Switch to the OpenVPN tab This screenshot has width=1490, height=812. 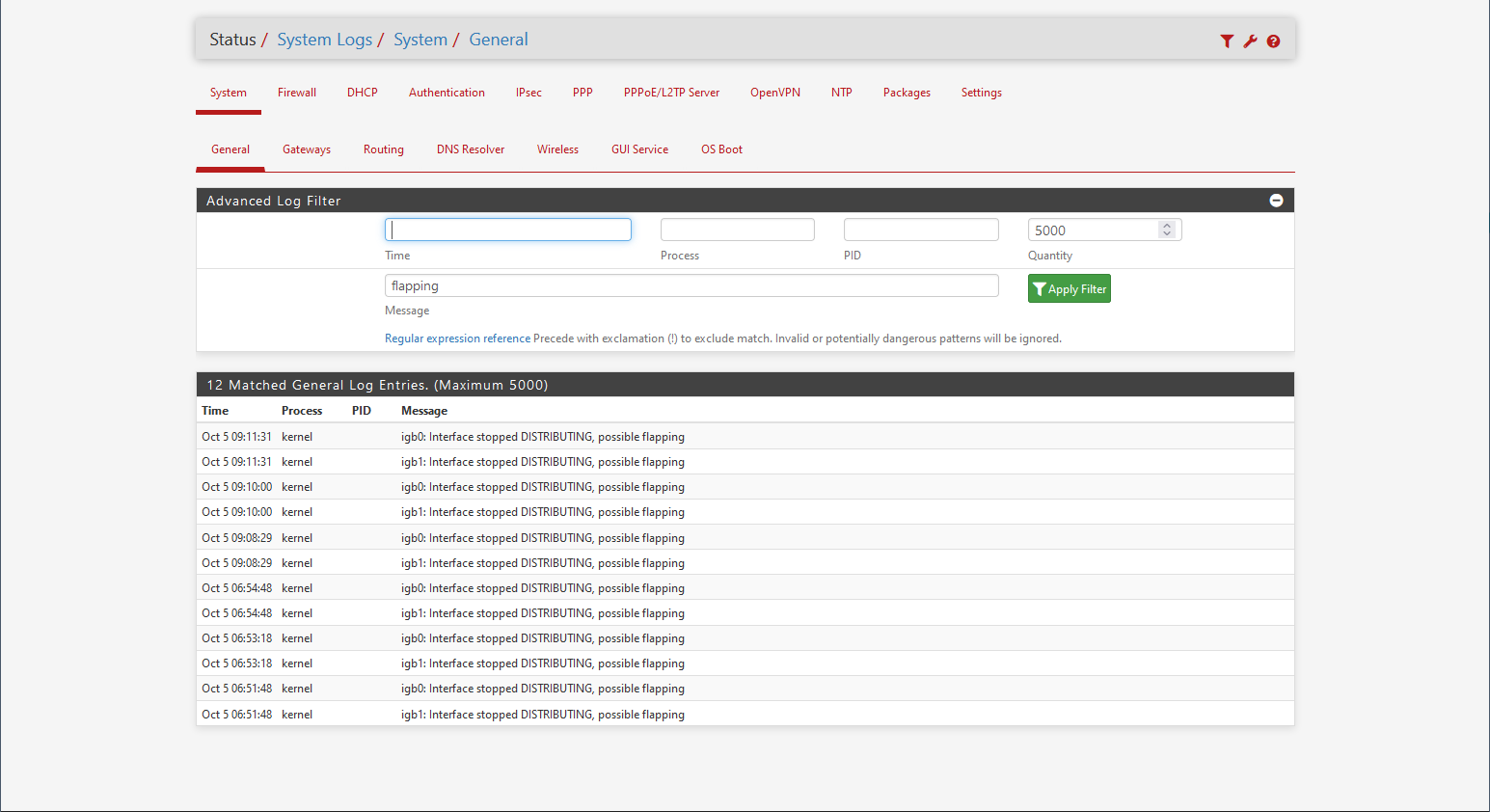(x=775, y=93)
